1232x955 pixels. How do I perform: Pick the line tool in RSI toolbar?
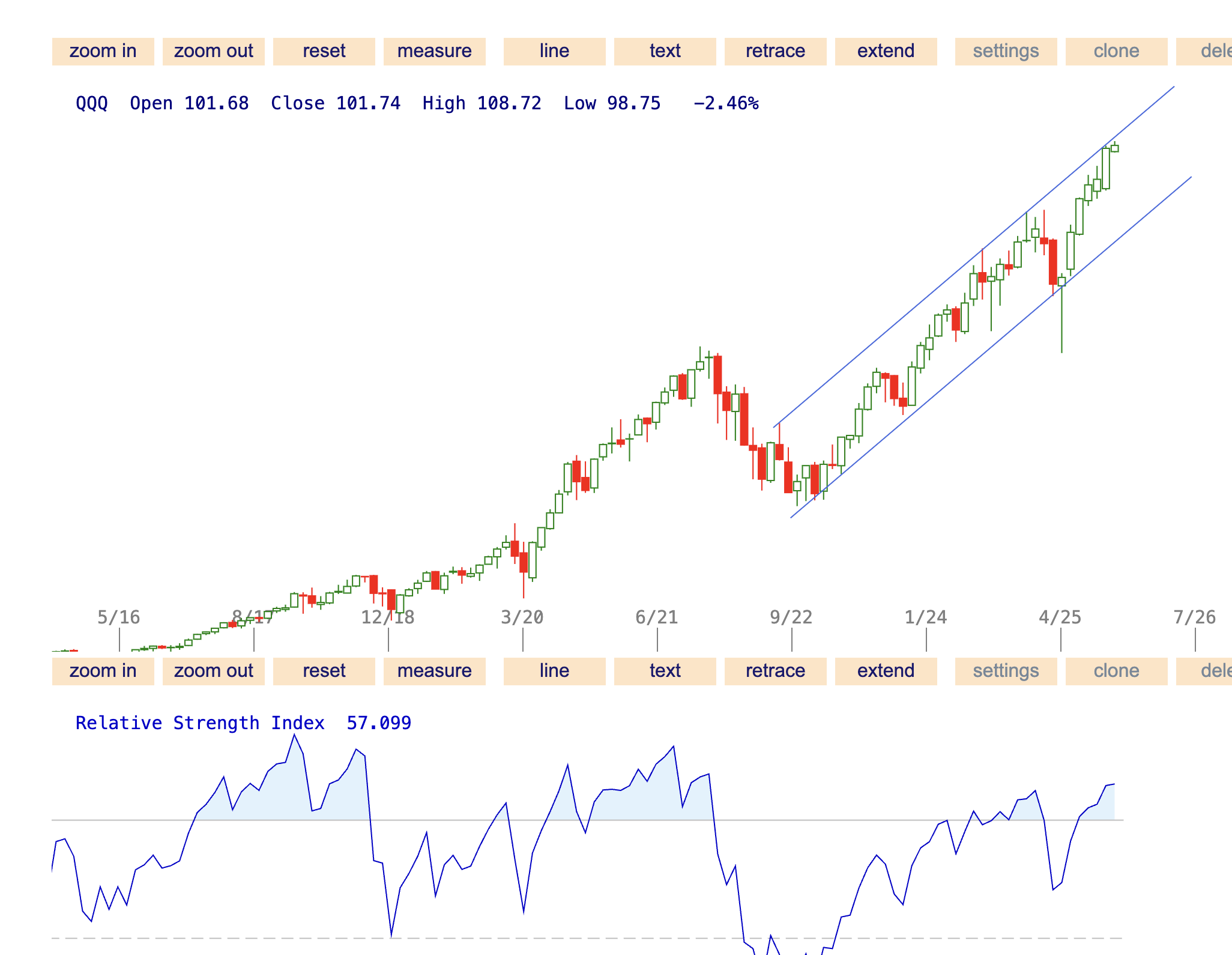pos(554,671)
